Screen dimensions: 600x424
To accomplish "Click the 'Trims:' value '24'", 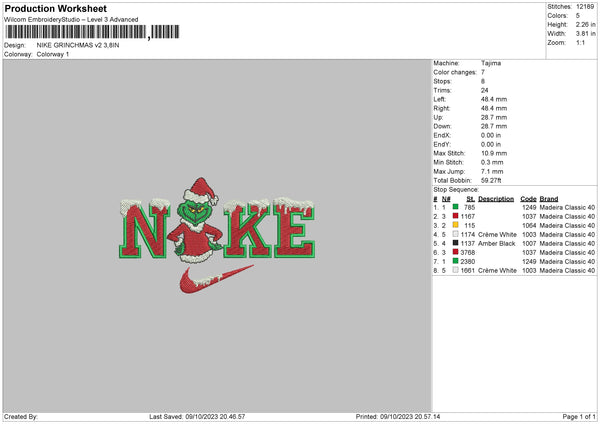I will (x=484, y=90).
